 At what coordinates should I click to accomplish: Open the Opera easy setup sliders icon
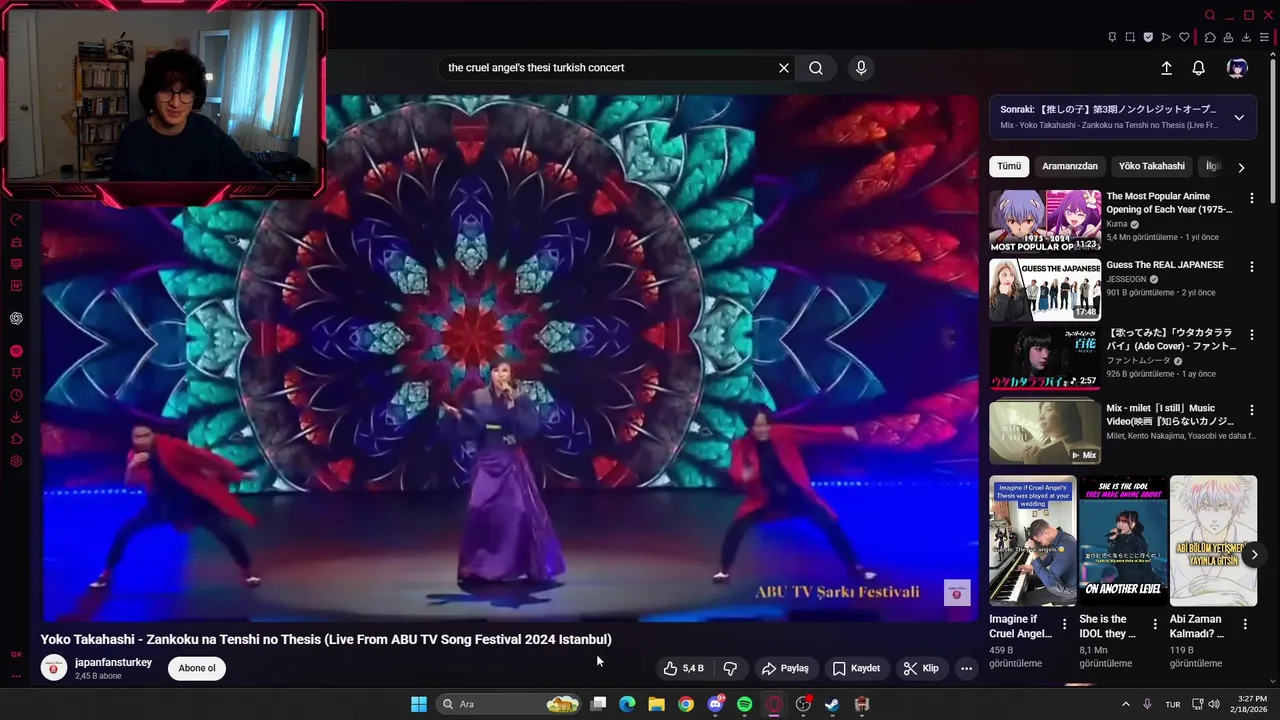(x=1264, y=37)
